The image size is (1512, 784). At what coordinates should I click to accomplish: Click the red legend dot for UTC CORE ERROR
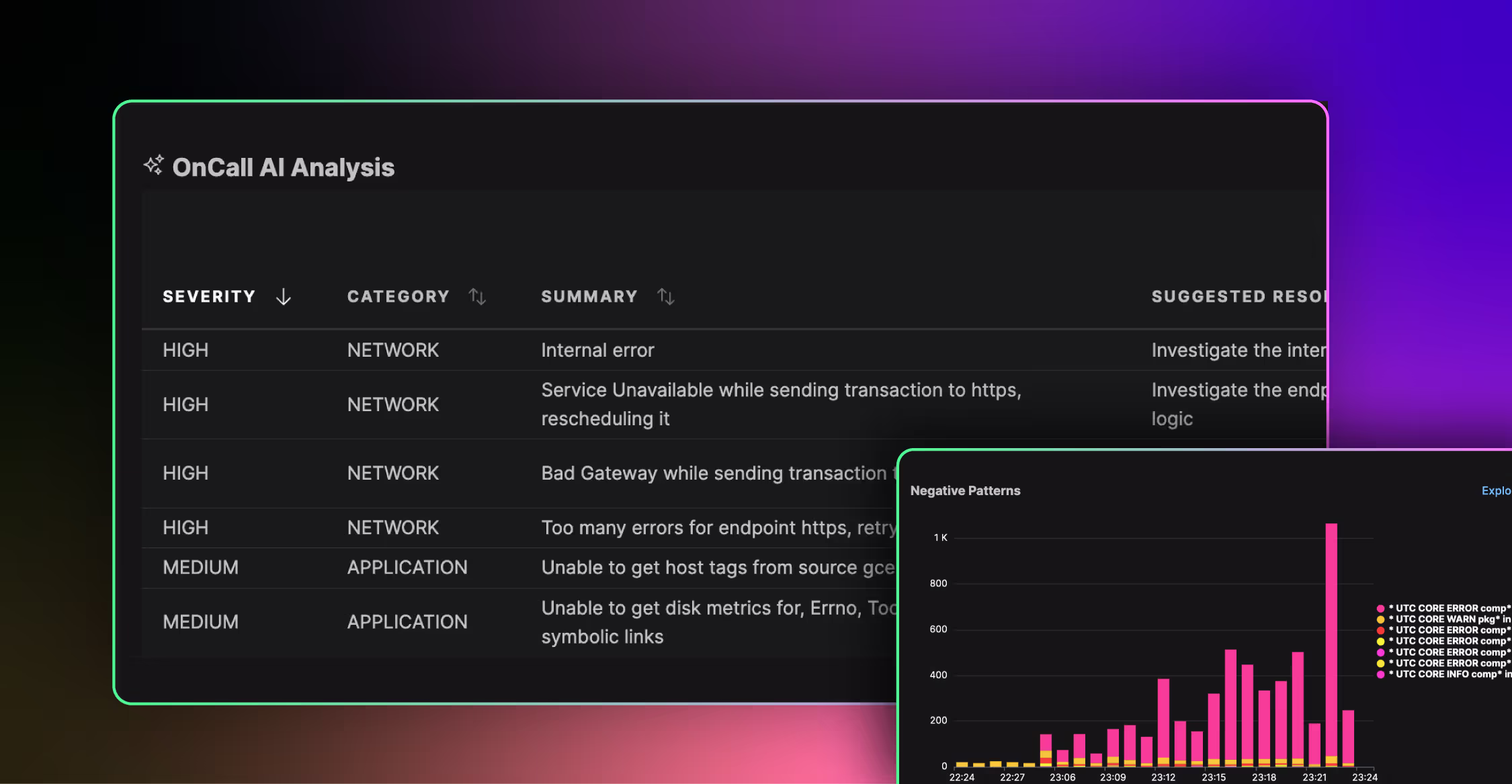pyautogui.click(x=1381, y=630)
